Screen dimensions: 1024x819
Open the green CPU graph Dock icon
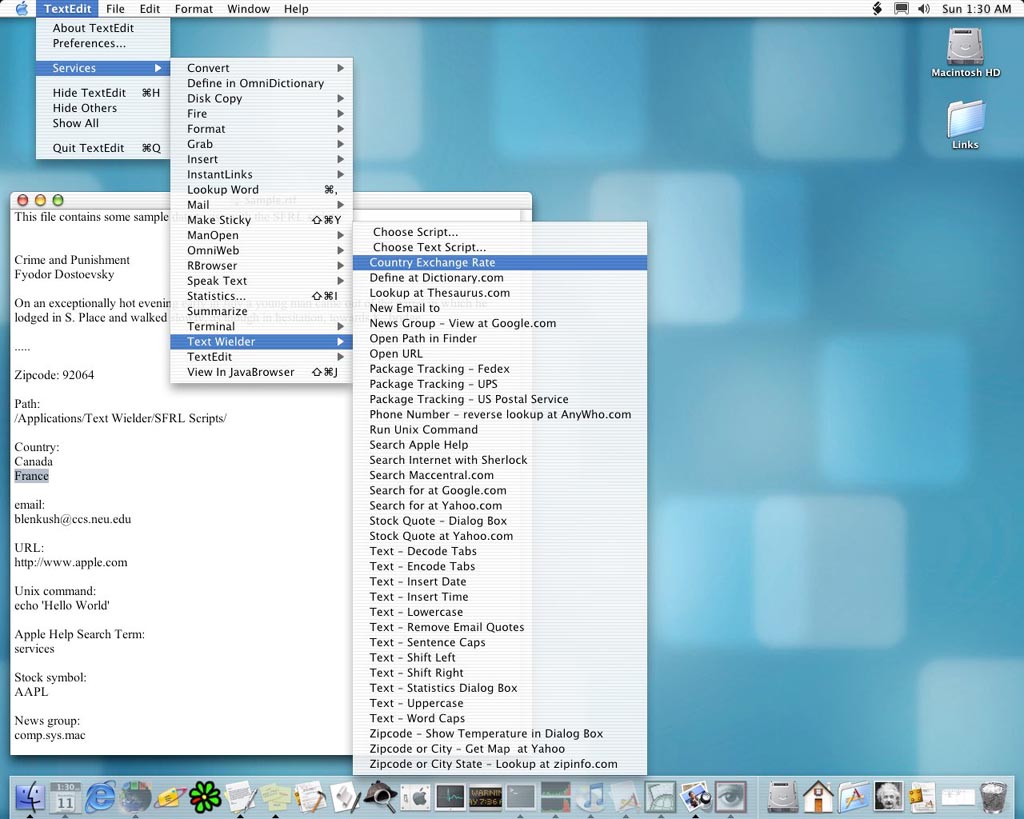(x=556, y=797)
